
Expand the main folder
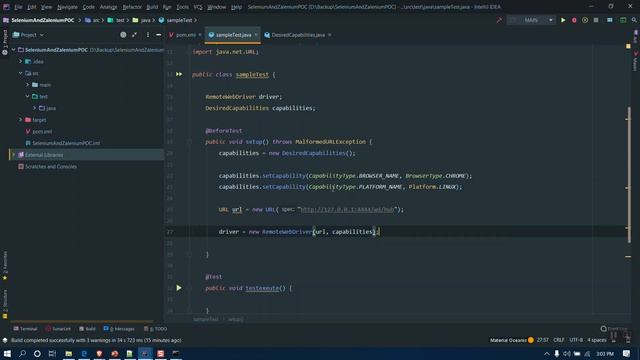28,85
